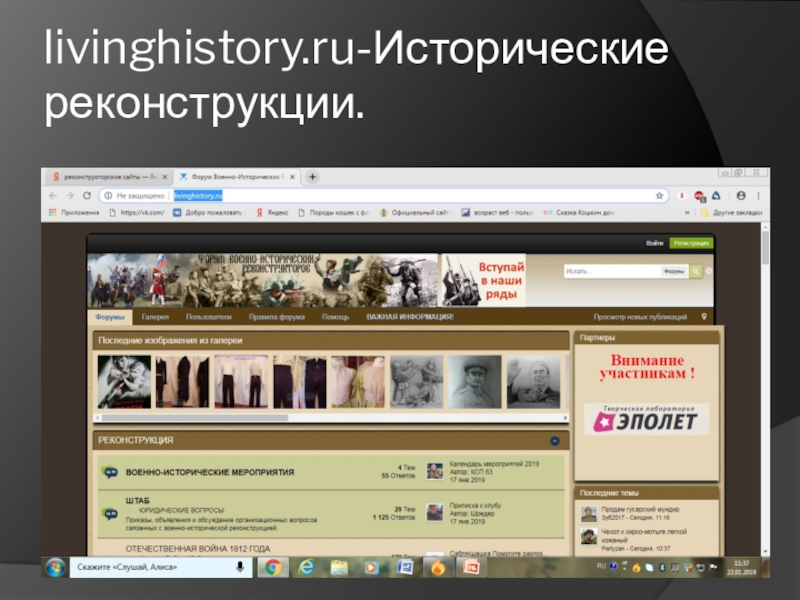Open the 'возраст веб' bookmark
Screen dimensions: 800x600
click(x=497, y=213)
